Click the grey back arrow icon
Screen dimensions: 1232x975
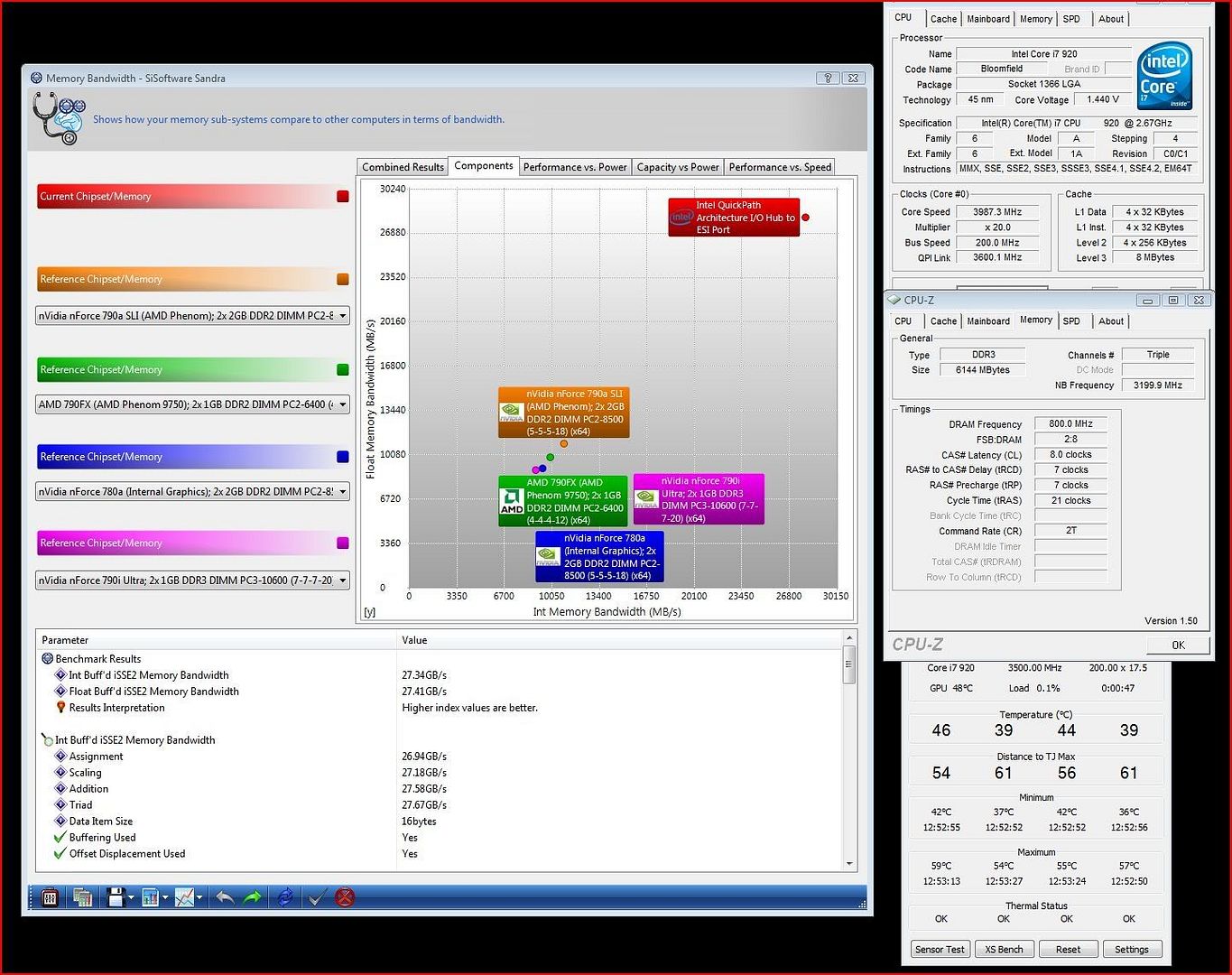(x=225, y=897)
